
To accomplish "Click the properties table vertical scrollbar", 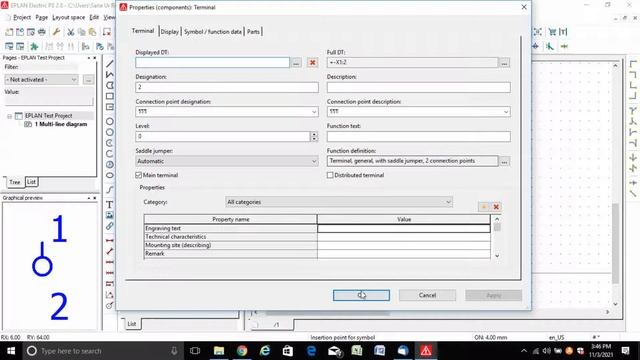I will click(497, 238).
